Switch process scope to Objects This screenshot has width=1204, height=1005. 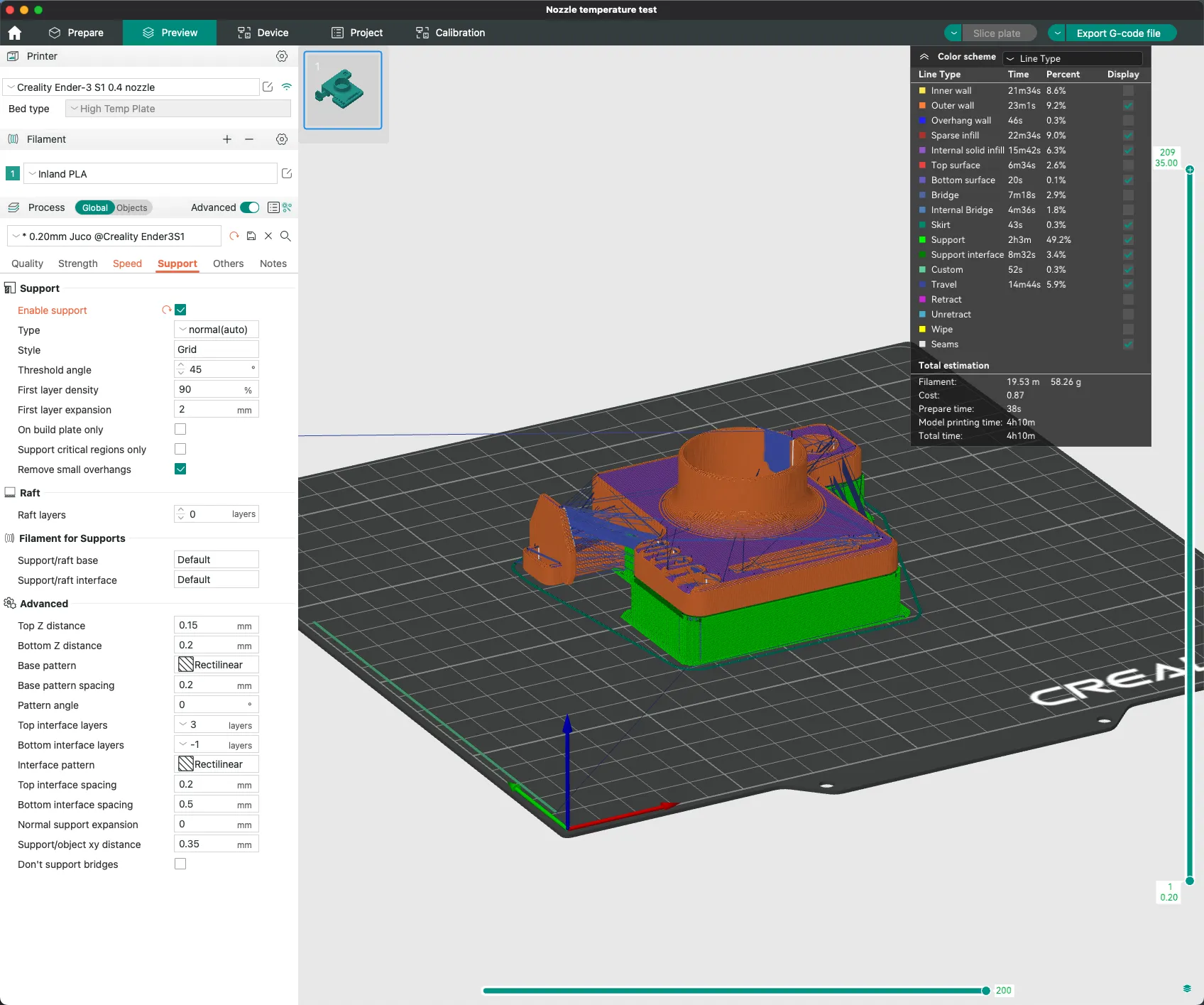[x=132, y=208]
